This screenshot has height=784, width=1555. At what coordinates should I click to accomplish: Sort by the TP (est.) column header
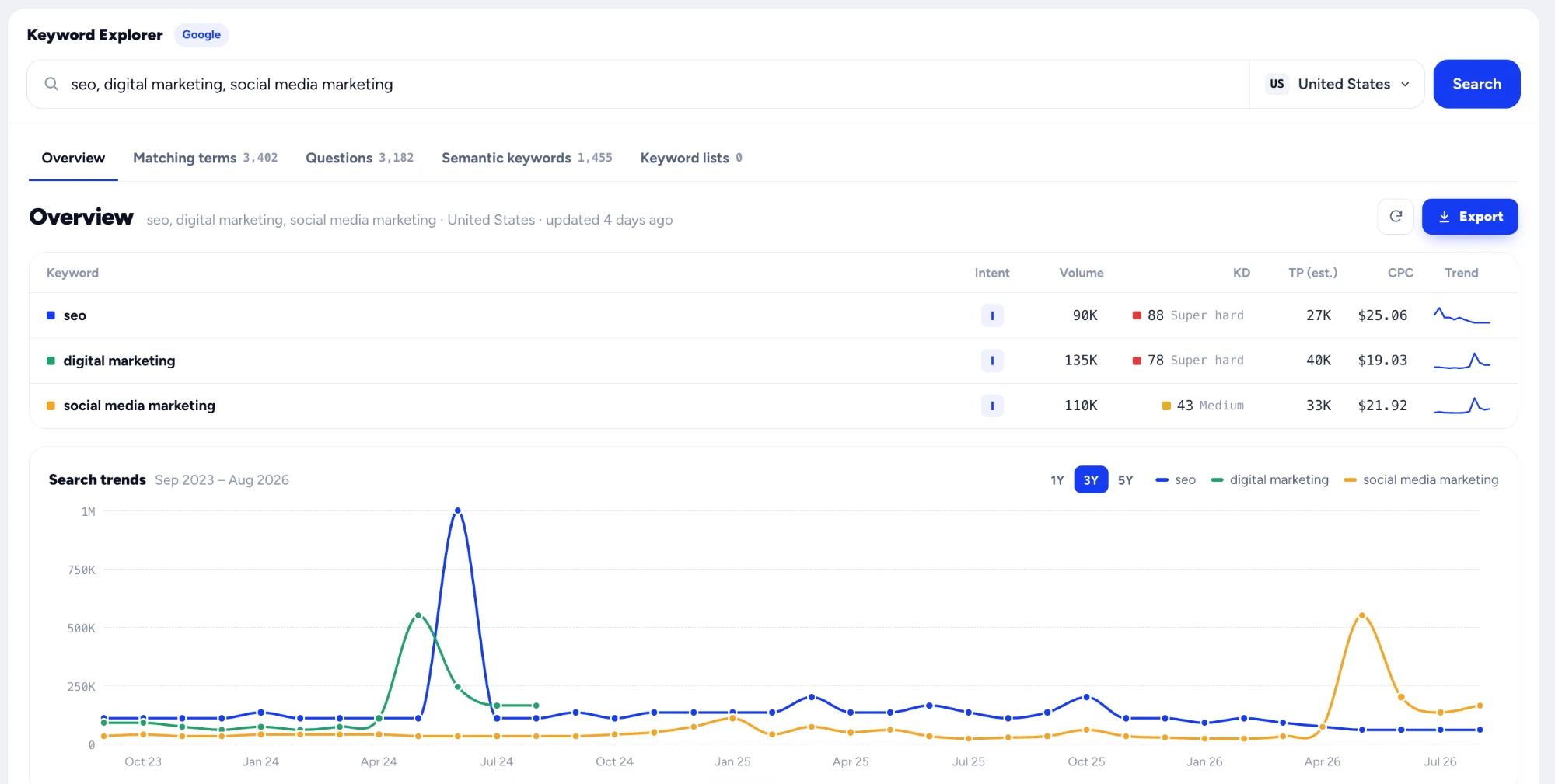(1312, 273)
